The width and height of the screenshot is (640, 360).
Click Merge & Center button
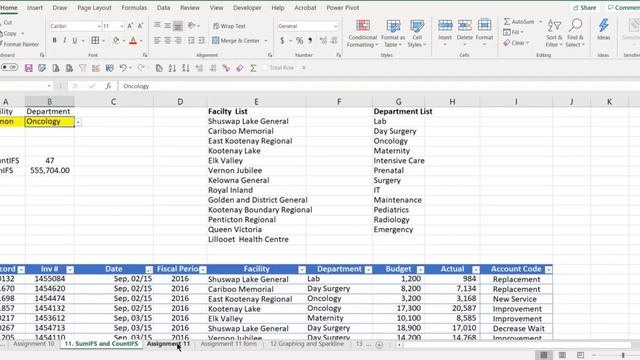[236, 40]
